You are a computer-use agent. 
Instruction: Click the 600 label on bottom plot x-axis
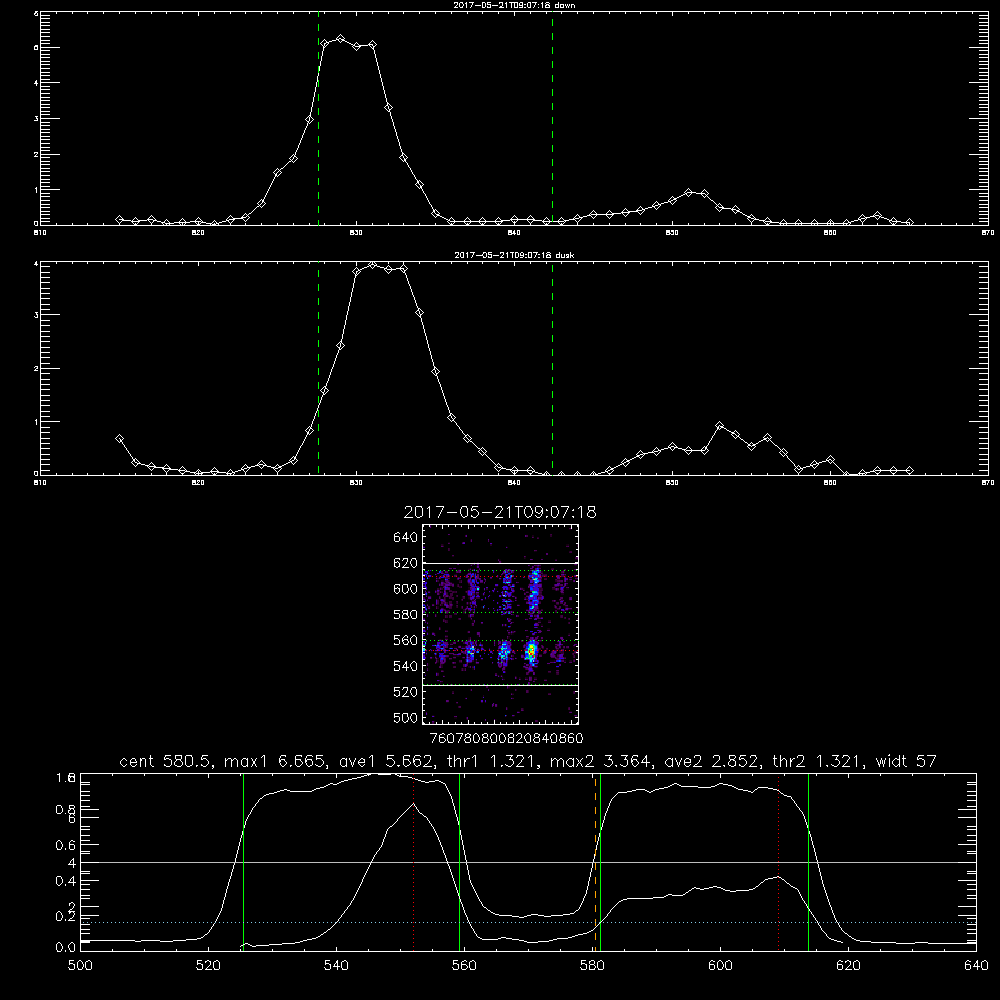click(x=720, y=966)
